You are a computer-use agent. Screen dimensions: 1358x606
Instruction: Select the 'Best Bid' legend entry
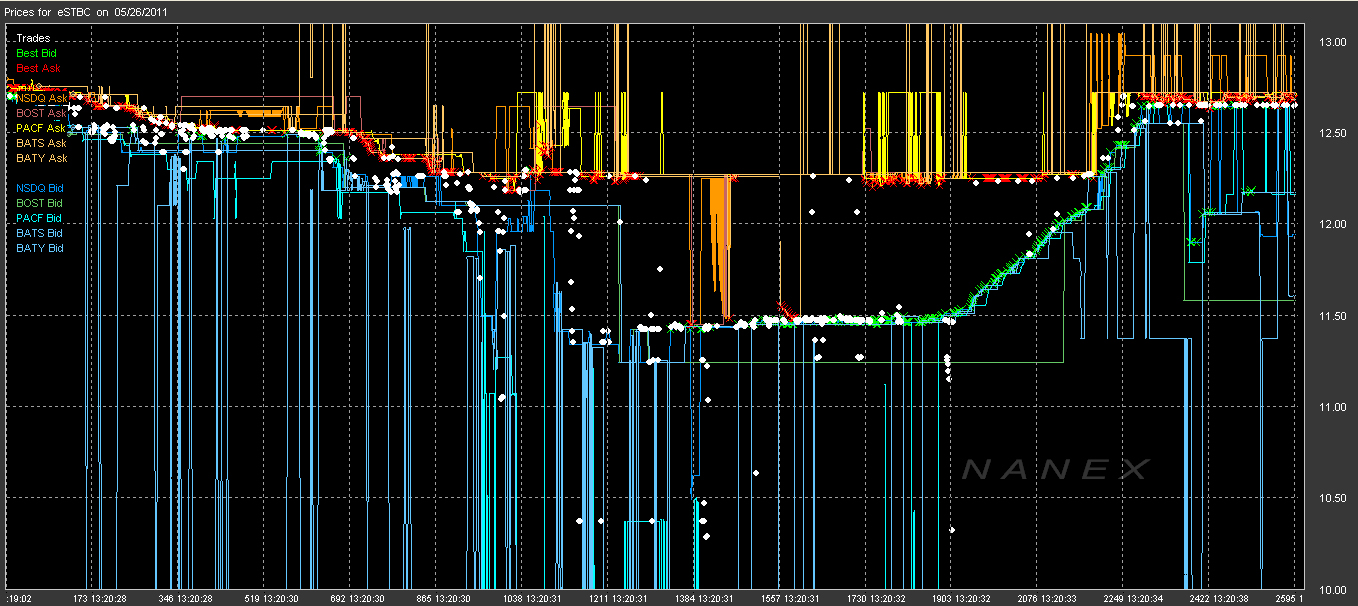point(38,53)
